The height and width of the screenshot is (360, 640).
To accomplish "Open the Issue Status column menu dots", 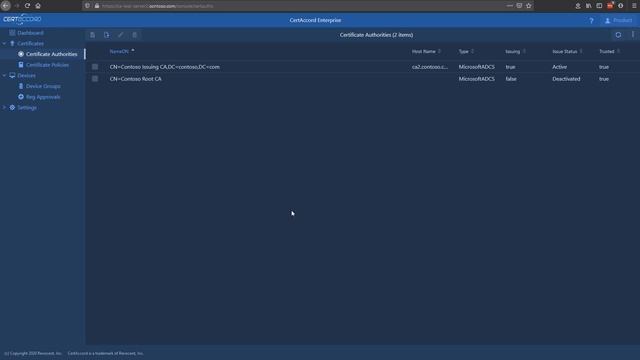I will coord(581,51).
